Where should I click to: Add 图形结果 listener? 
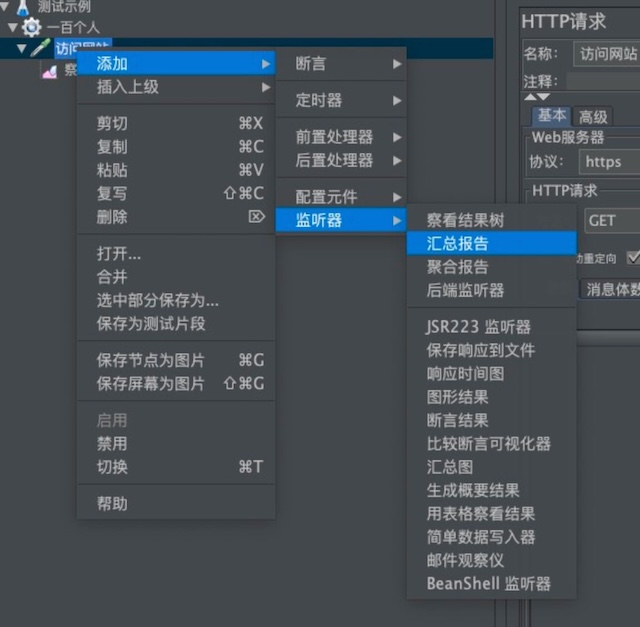(x=492, y=397)
